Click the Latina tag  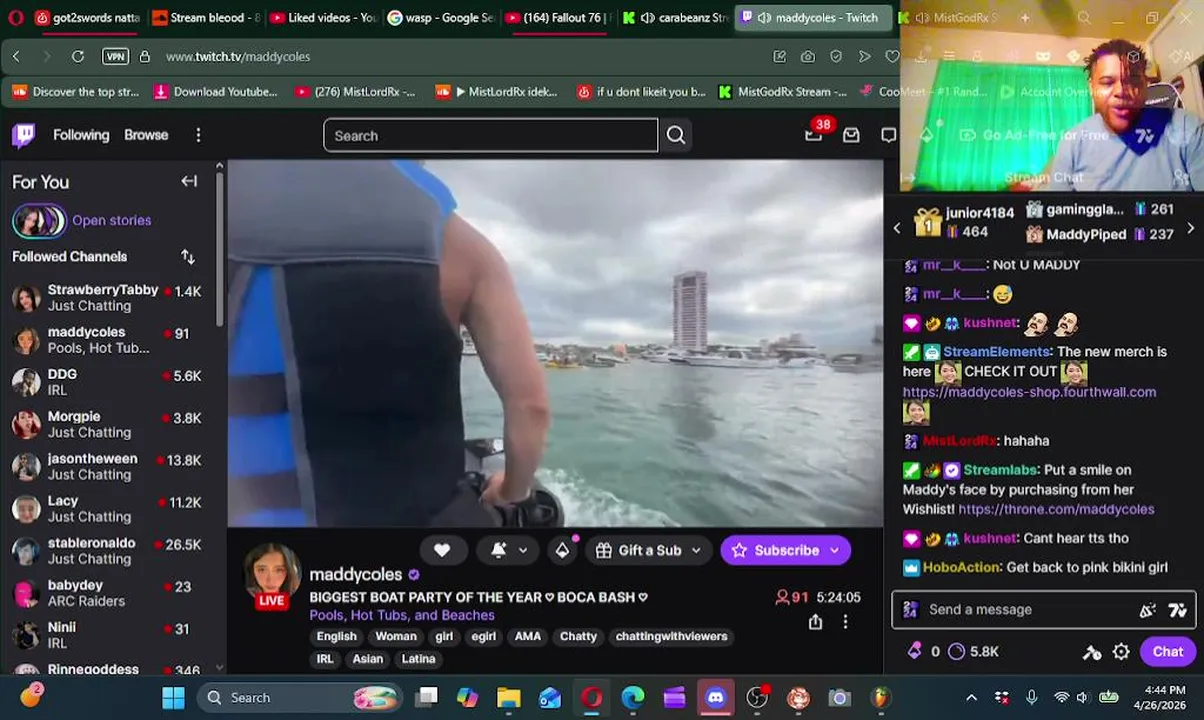pyautogui.click(x=418, y=659)
